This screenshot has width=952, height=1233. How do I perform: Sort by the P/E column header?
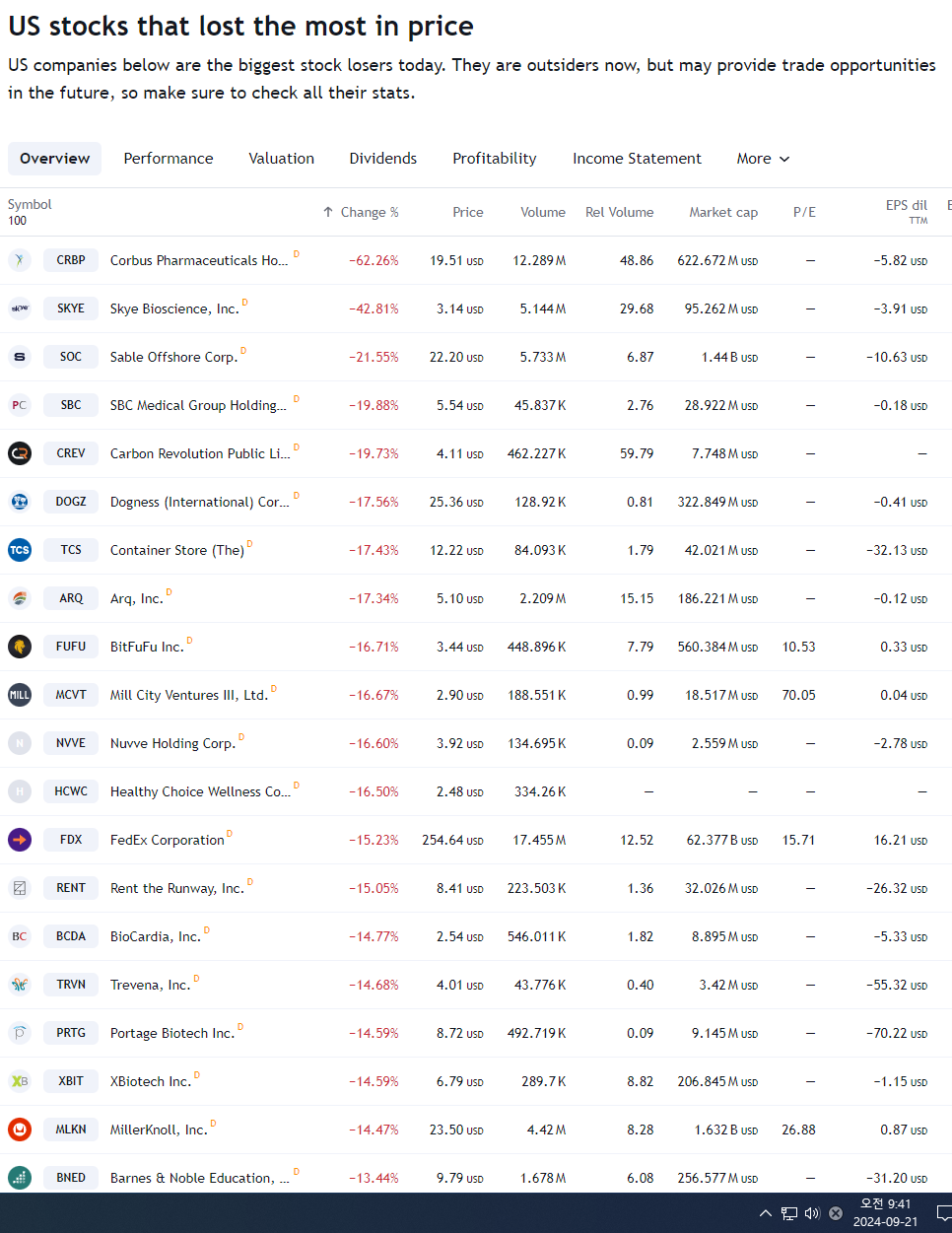(804, 212)
